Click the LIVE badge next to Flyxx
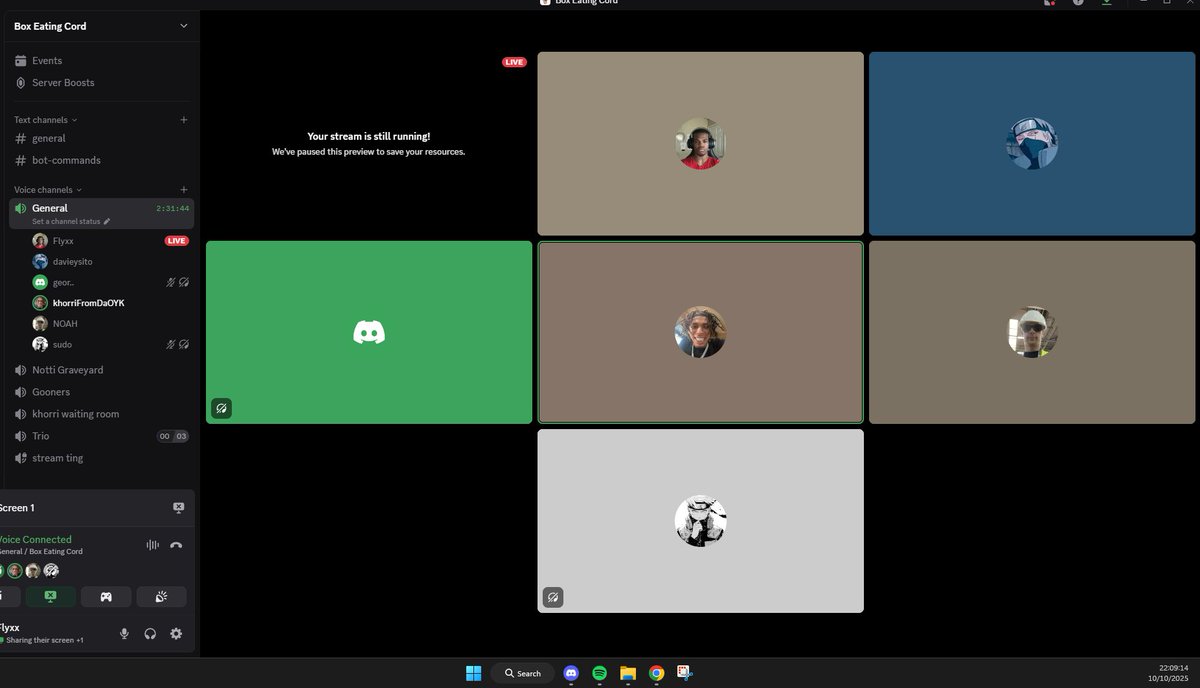1200x688 pixels. point(176,241)
